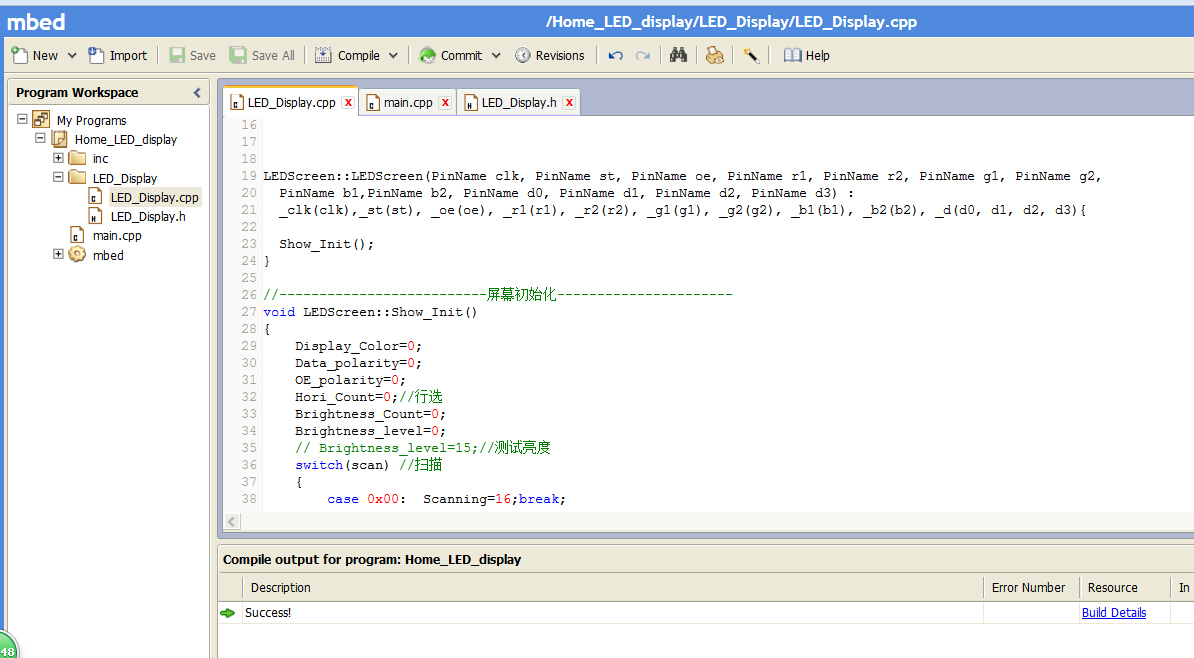Open LED_Display.h in the workspace tree
This screenshot has width=1194, height=658.
point(148,216)
